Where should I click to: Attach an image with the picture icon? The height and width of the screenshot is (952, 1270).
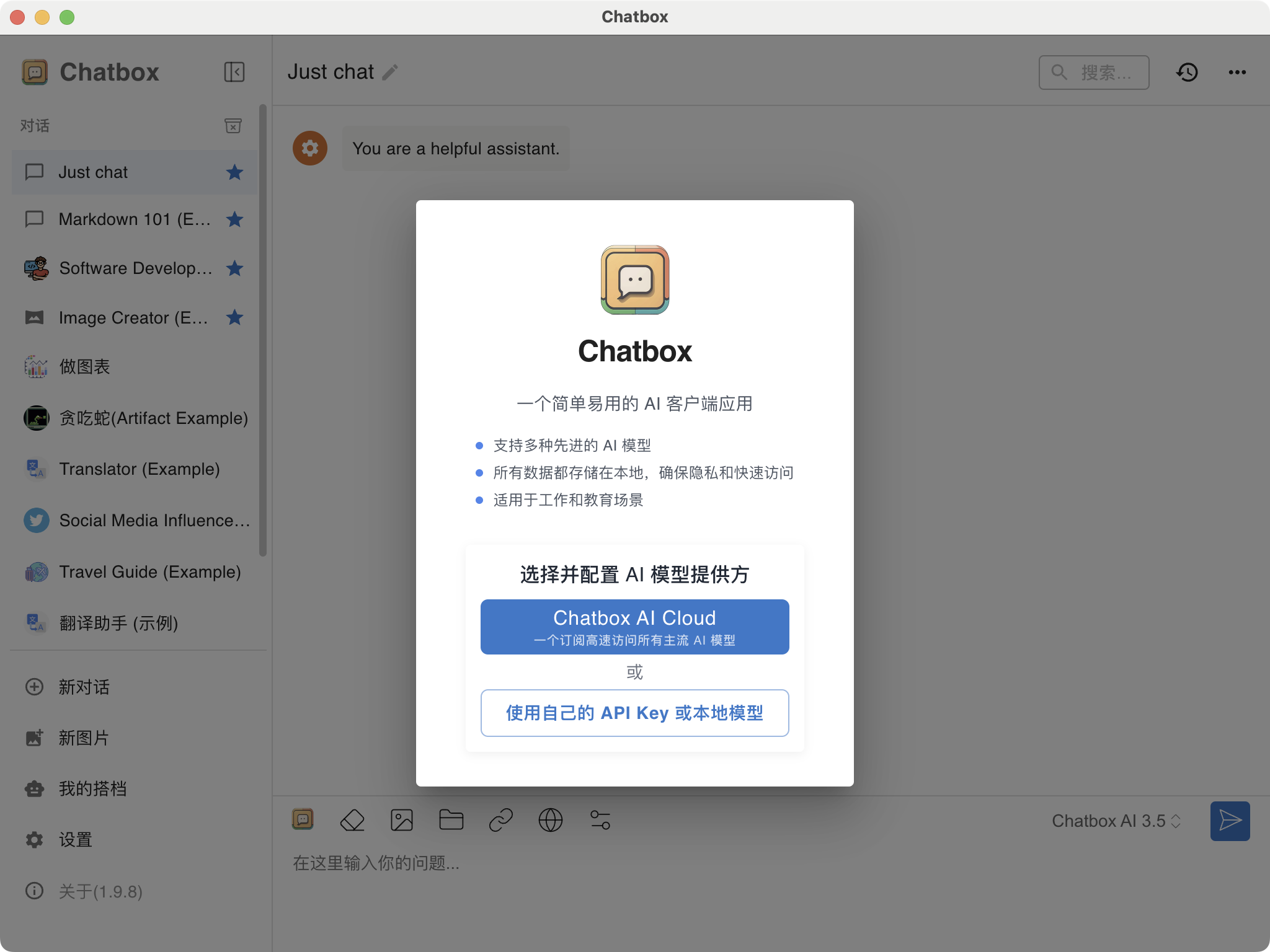(402, 820)
